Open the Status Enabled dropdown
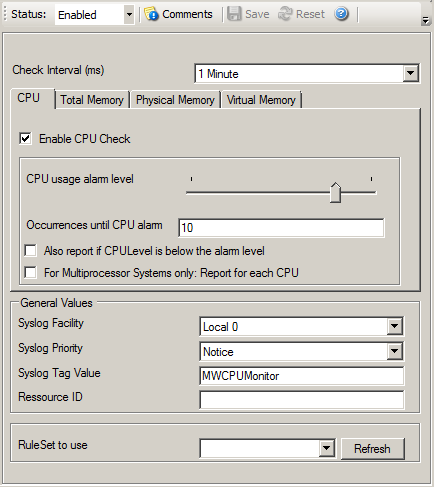The height and width of the screenshot is (487, 434). (x=129, y=14)
